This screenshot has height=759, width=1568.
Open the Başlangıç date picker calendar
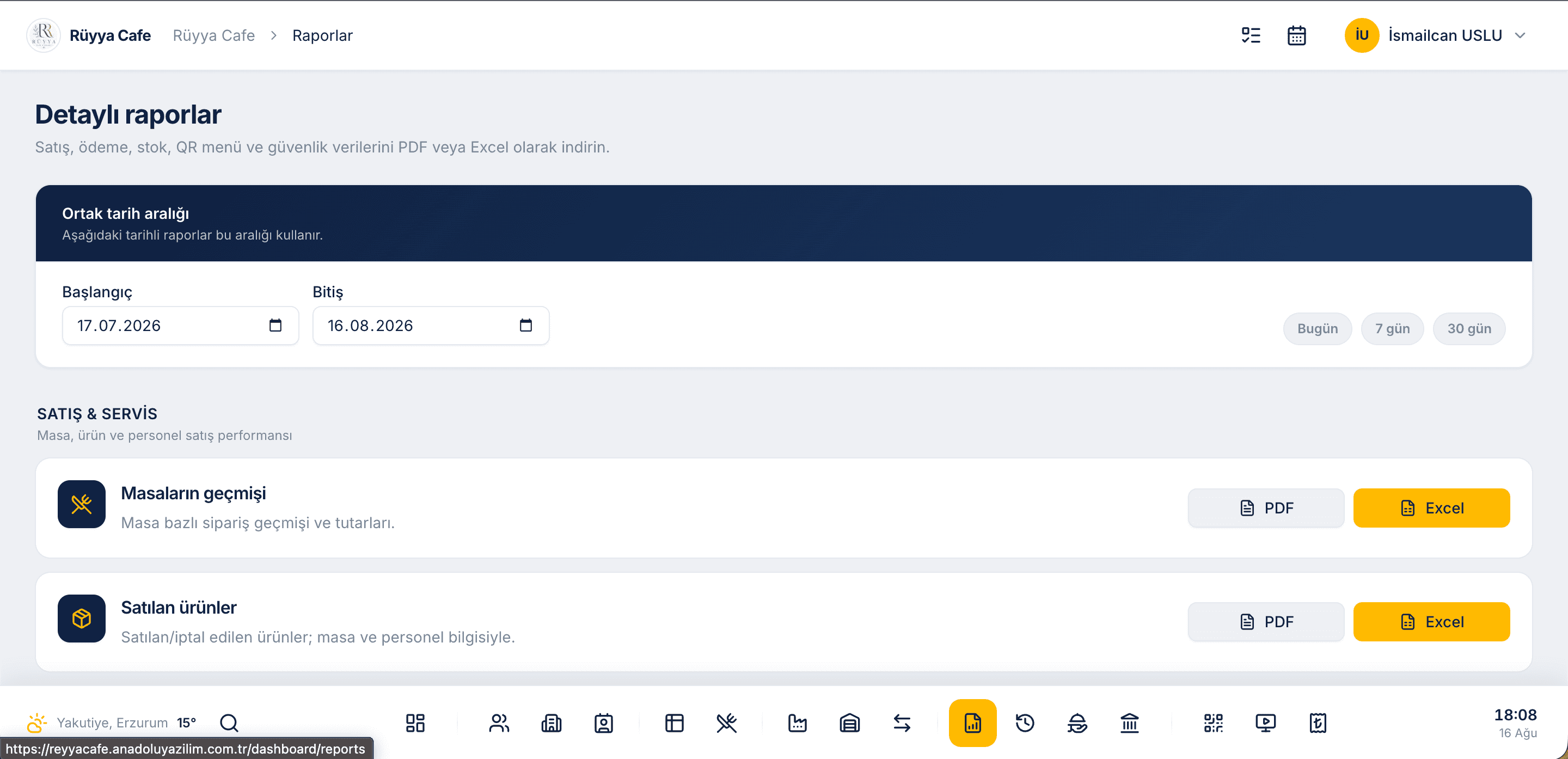click(275, 326)
